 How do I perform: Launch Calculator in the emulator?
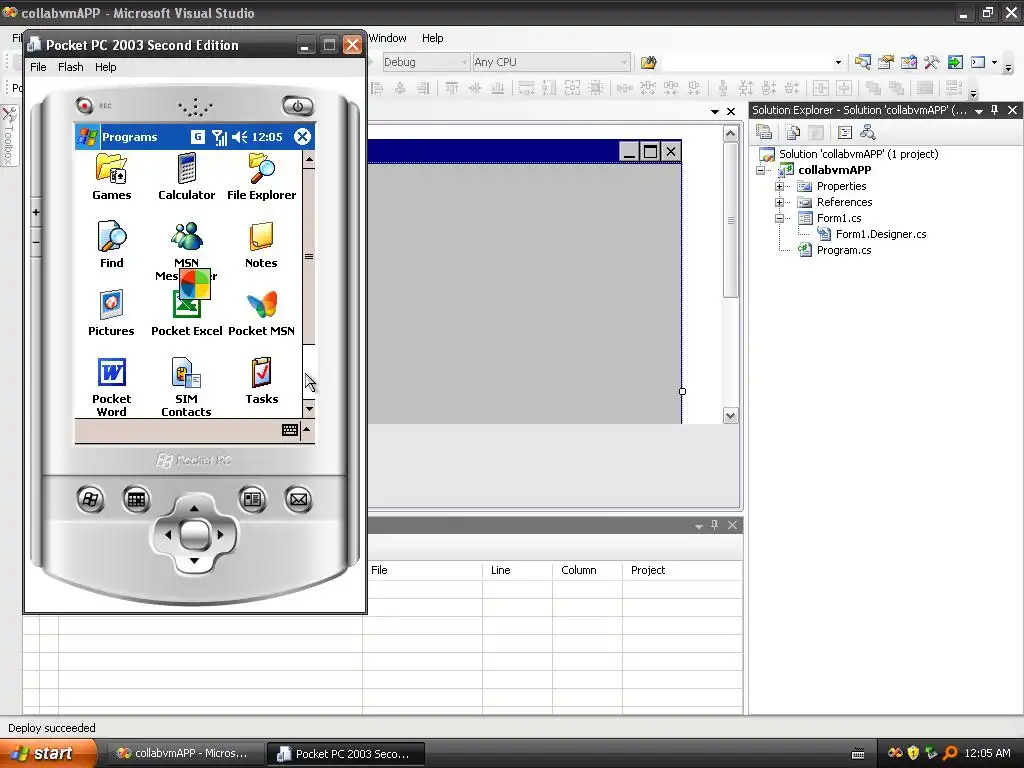186,176
